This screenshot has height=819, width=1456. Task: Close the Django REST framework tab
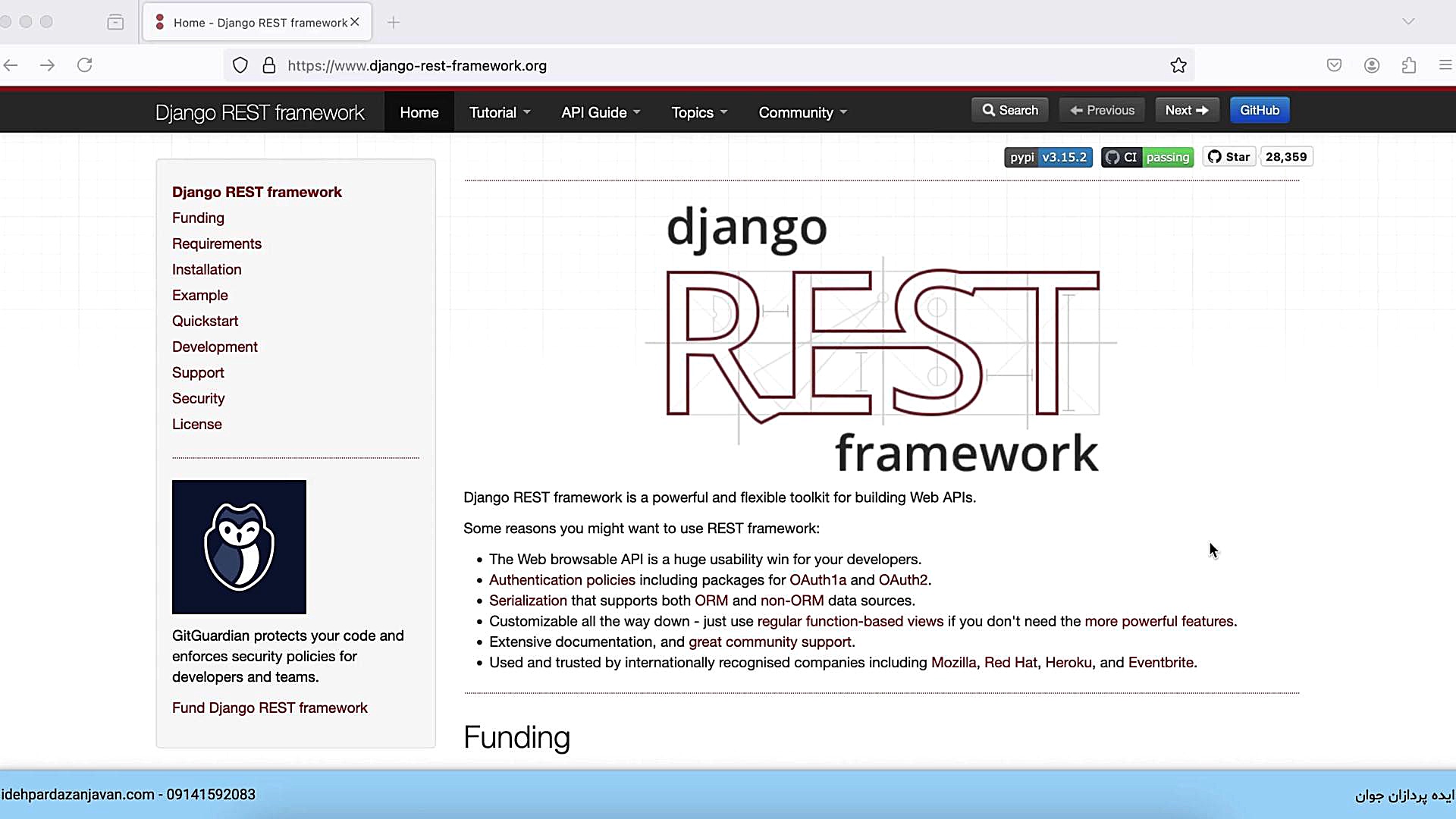point(355,22)
